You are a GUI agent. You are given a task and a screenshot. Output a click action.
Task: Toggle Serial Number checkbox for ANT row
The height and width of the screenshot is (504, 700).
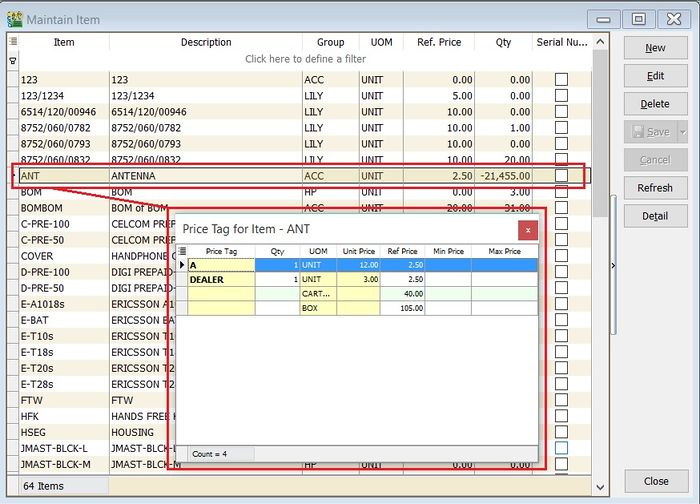pyautogui.click(x=561, y=175)
